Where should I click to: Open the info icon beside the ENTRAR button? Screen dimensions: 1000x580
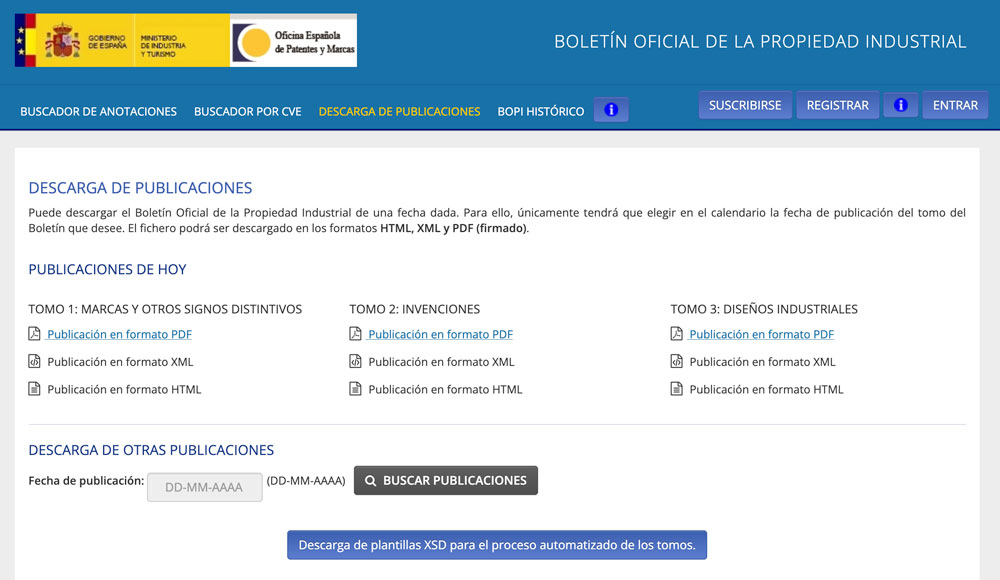click(900, 104)
